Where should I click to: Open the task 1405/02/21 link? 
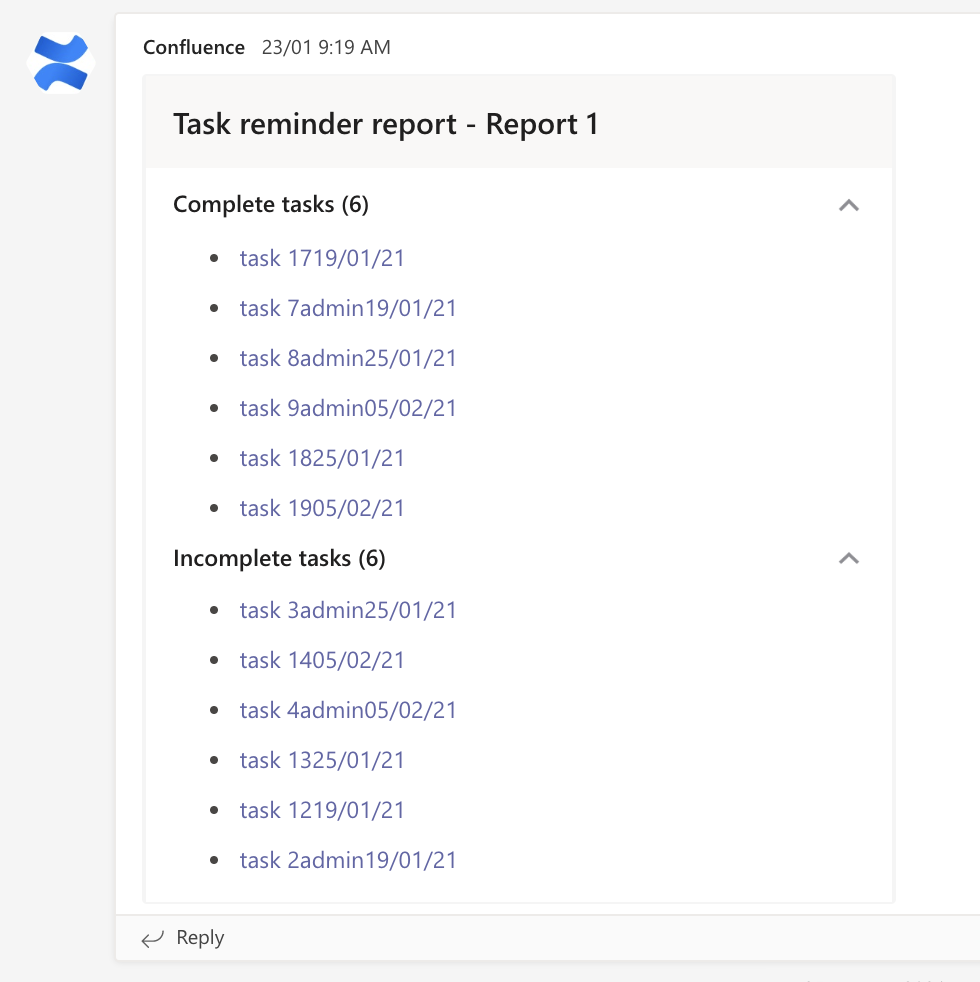(x=322, y=660)
